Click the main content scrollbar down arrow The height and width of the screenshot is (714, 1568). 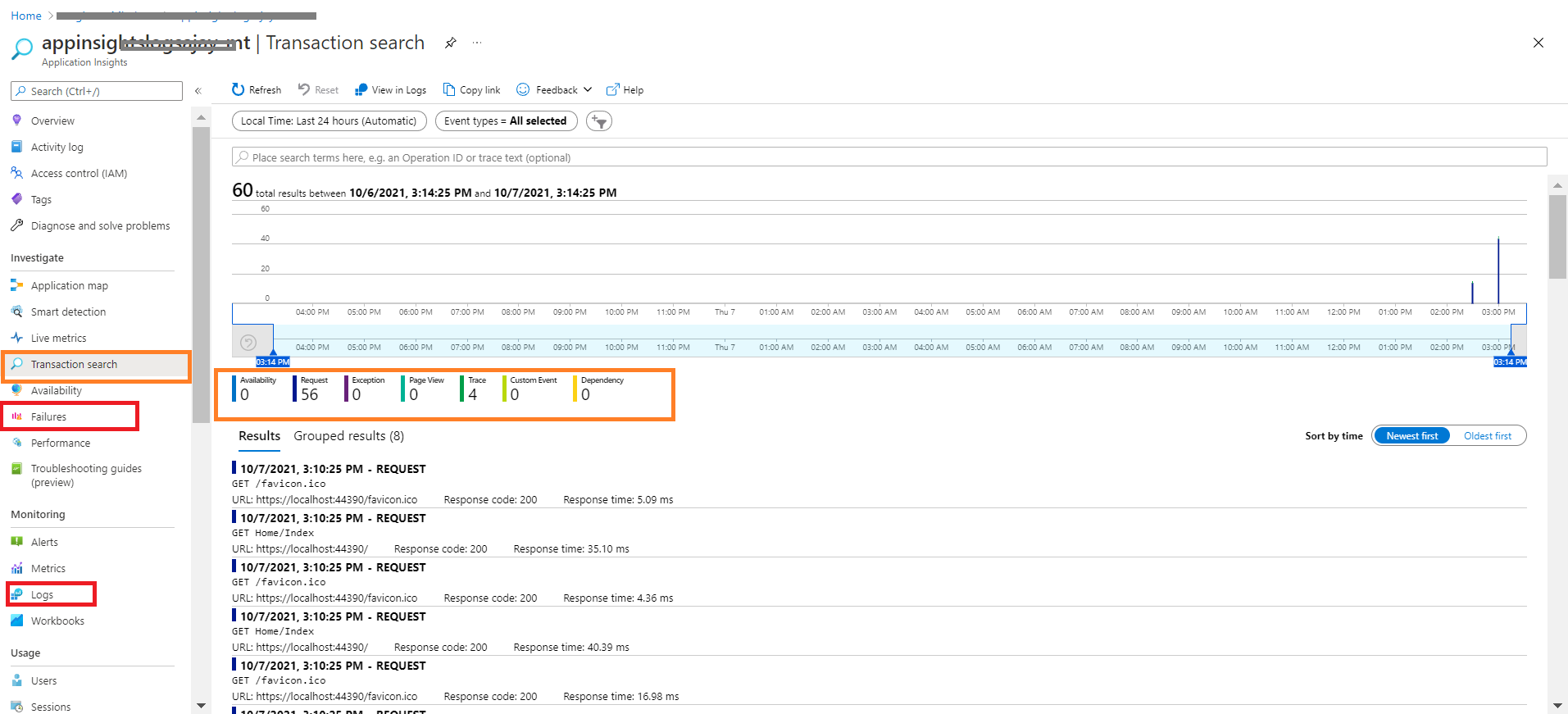pos(1557,706)
